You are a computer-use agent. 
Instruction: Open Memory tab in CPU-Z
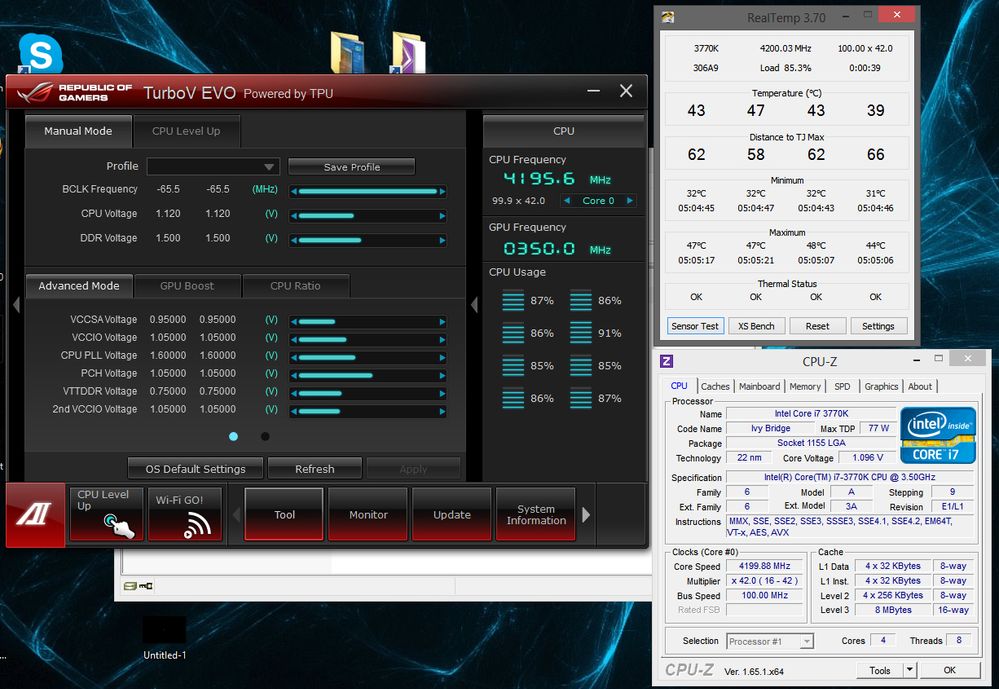click(x=805, y=386)
